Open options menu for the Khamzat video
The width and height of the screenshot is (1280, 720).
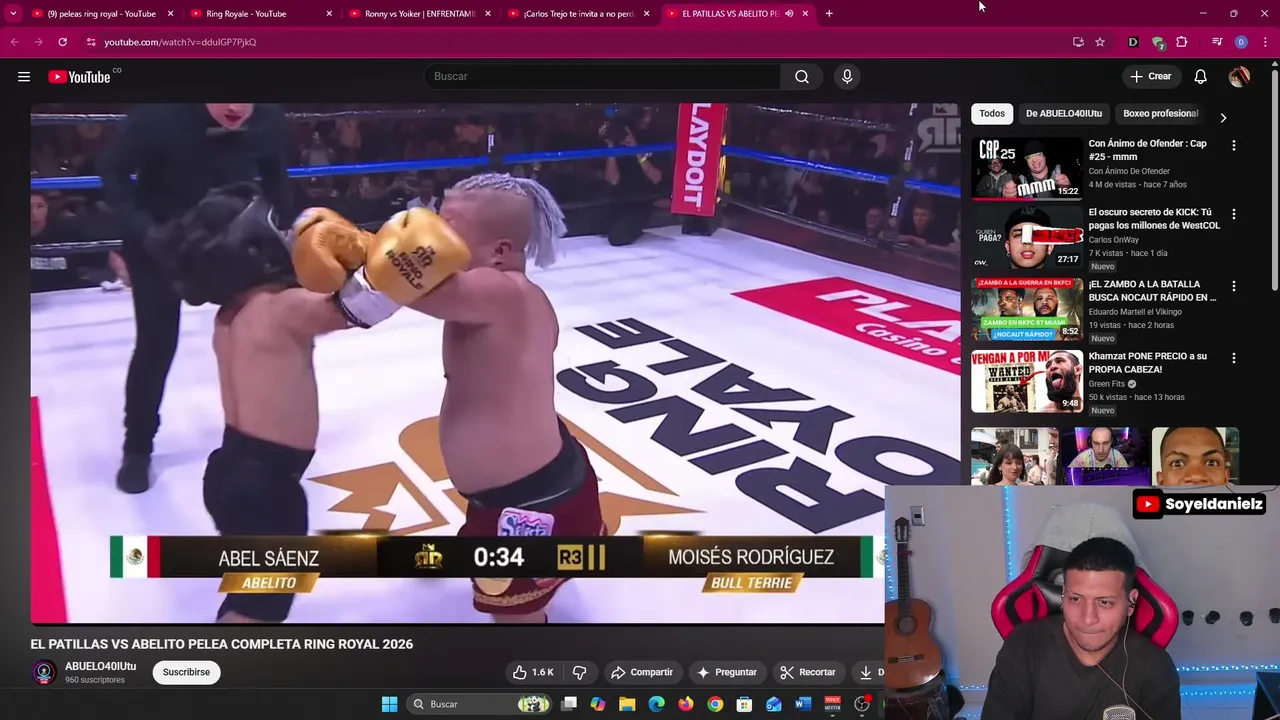pos(1234,358)
